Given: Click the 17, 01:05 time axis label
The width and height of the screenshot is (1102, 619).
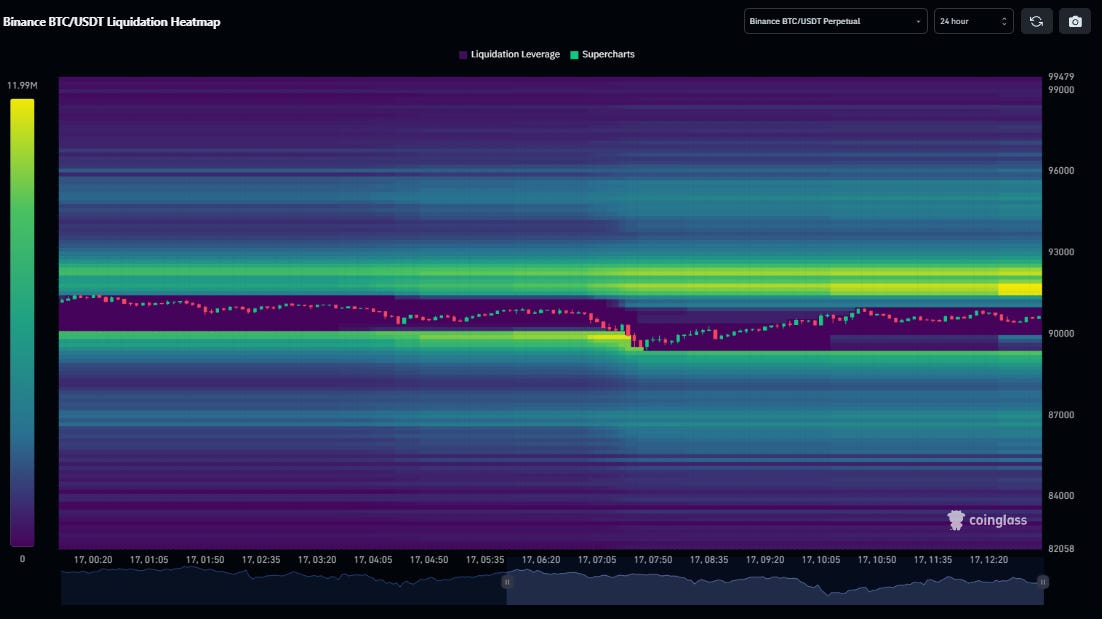Looking at the screenshot, I should [x=149, y=560].
